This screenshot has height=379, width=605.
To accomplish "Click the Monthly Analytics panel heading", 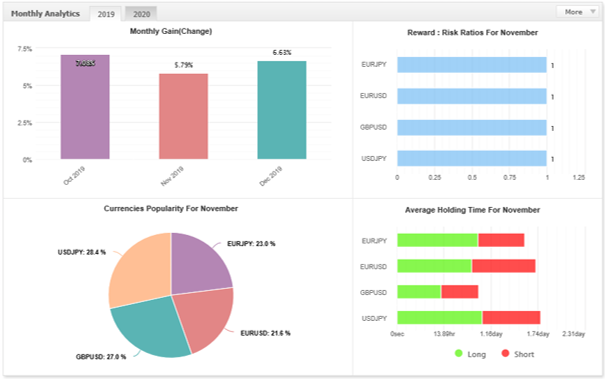I will coord(45,14).
